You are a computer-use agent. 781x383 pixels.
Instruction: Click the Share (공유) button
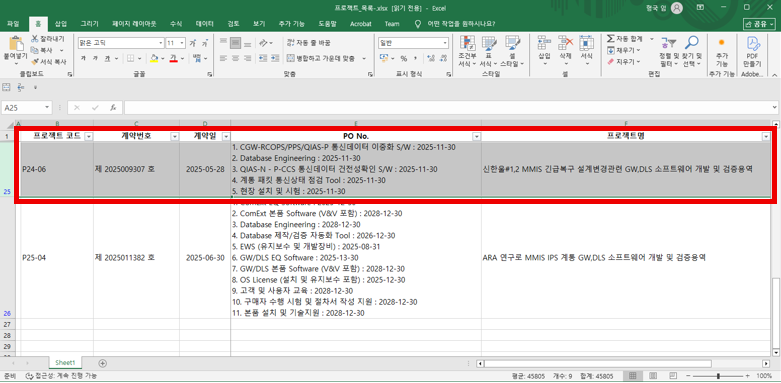click(x=759, y=23)
